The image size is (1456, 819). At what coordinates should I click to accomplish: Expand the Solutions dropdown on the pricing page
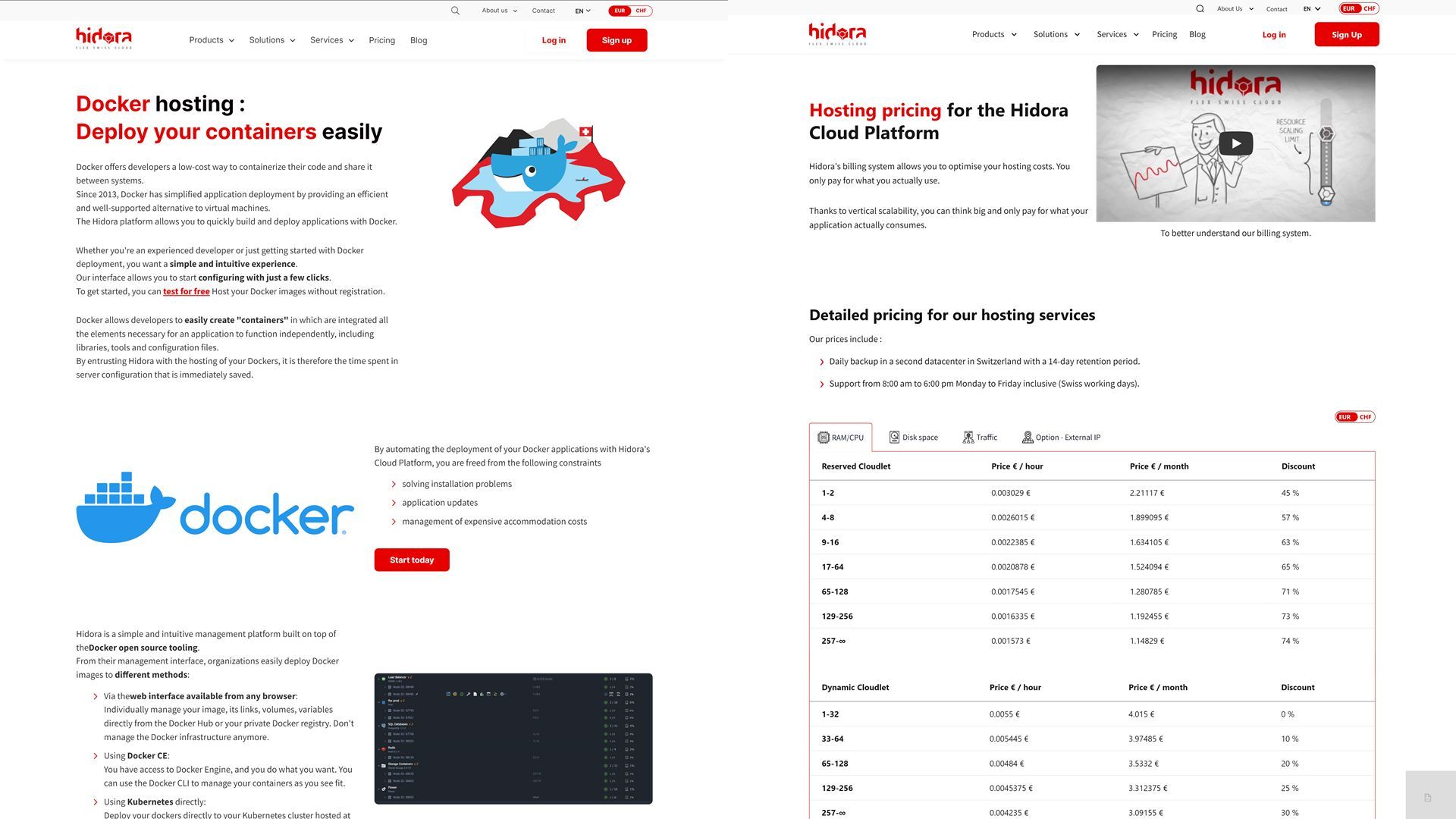[x=1056, y=35]
